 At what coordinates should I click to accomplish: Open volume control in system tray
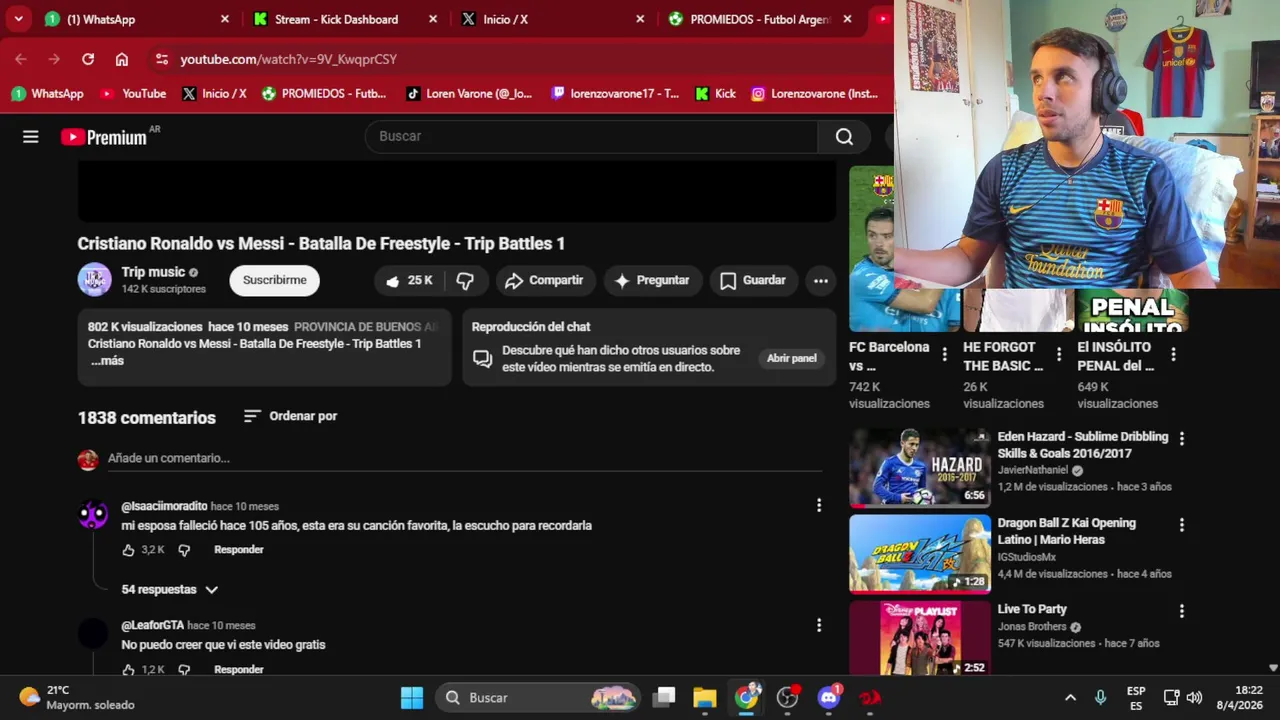click(1194, 698)
